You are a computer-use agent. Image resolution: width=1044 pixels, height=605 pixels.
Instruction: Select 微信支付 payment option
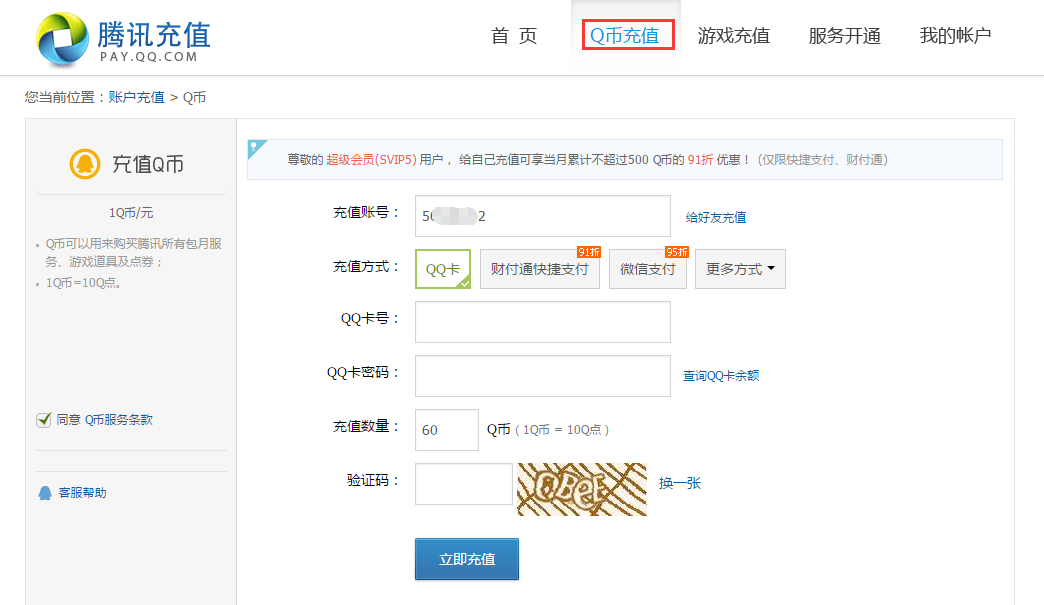tap(647, 269)
